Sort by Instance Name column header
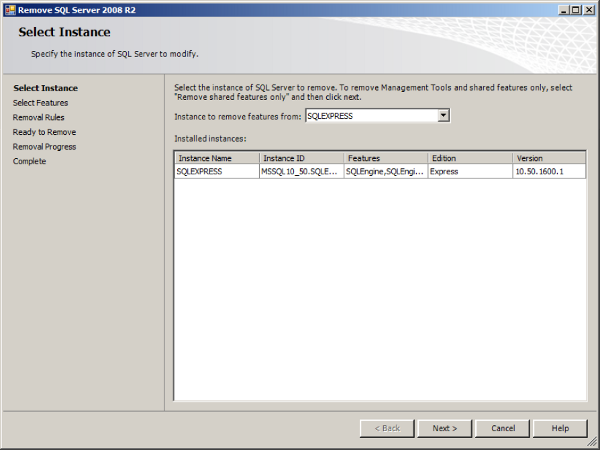The height and width of the screenshot is (450, 600). (217, 158)
